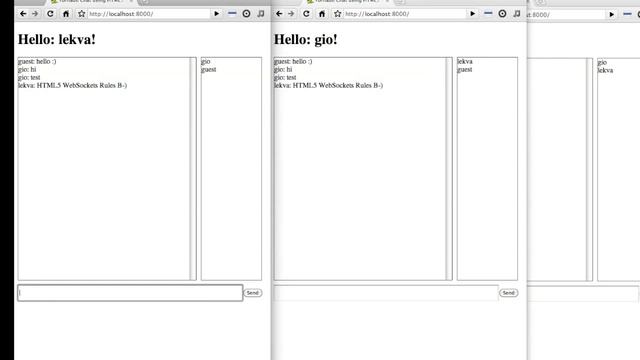Click 'guest: hello :)' message in gio window
Viewport: 640px width, 360px height.
click(x=293, y=62)
